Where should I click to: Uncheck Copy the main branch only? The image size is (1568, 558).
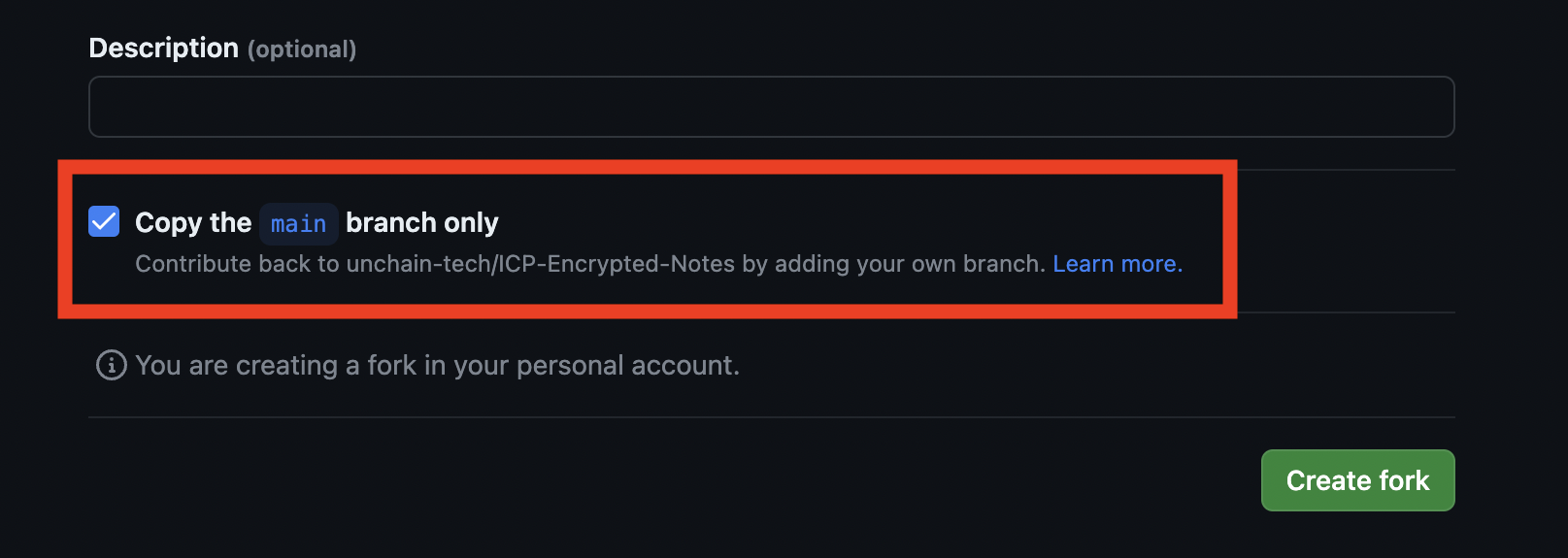coord(104,221)
